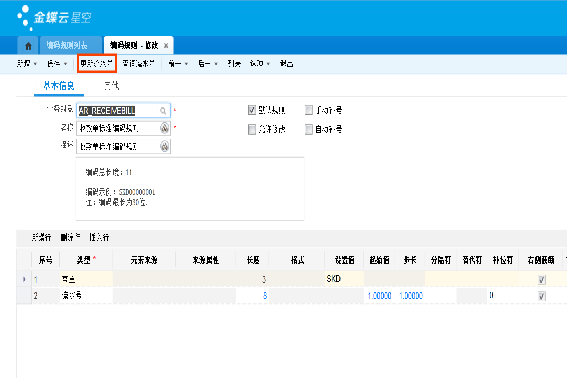Image resolution: width=567 pixels, height=378 pixels.
Task: Close the coding rule modify tab
Action: point(166,46)
